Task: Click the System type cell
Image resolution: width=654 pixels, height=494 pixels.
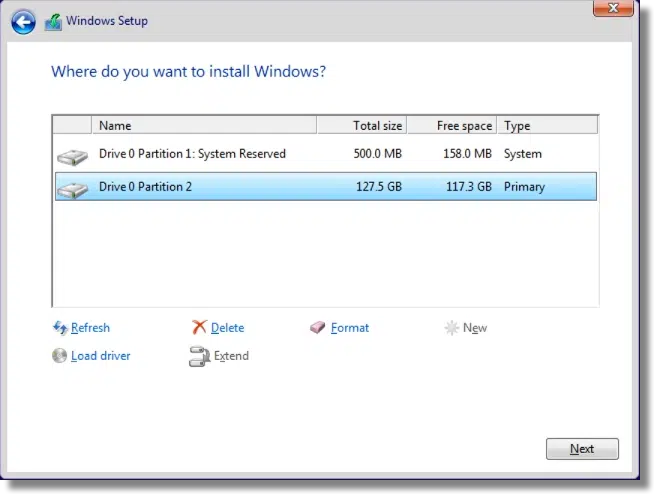Action: click(x=523, y=154)
